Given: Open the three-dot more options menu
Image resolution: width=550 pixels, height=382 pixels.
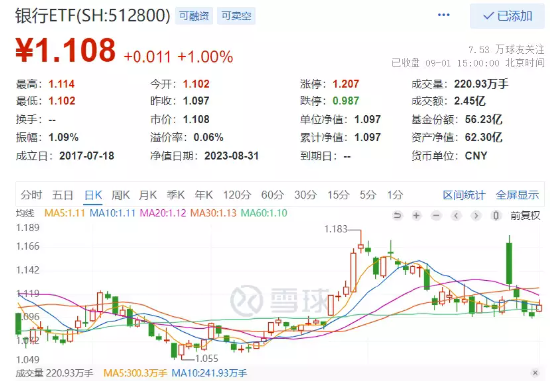Looking at the screenshot, I should (444, 15).
